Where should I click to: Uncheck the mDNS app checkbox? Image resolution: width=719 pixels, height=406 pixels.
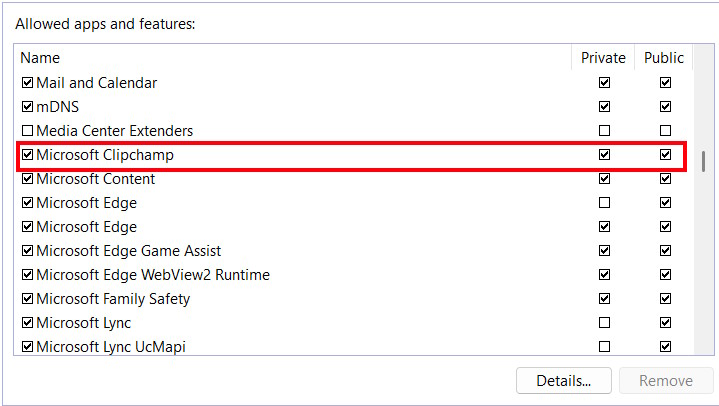[x=28, y=107]
